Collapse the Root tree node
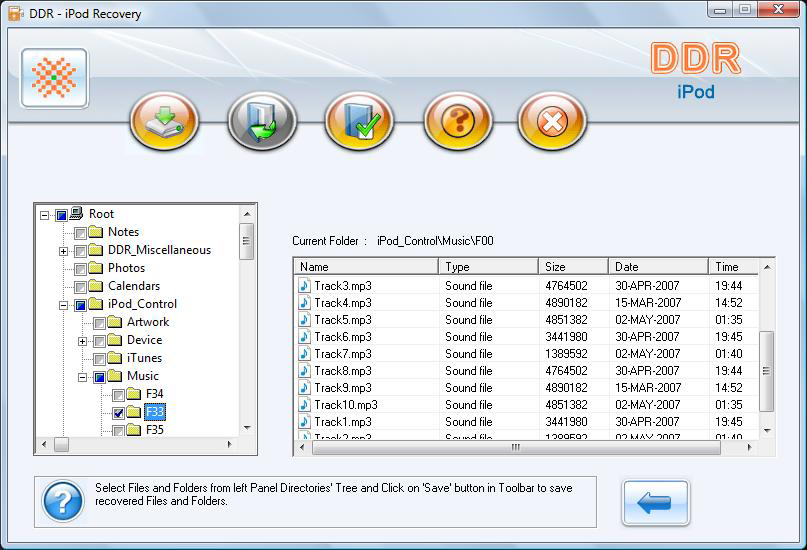The width and height of the screenshot is (807, 550). point(45,215)
